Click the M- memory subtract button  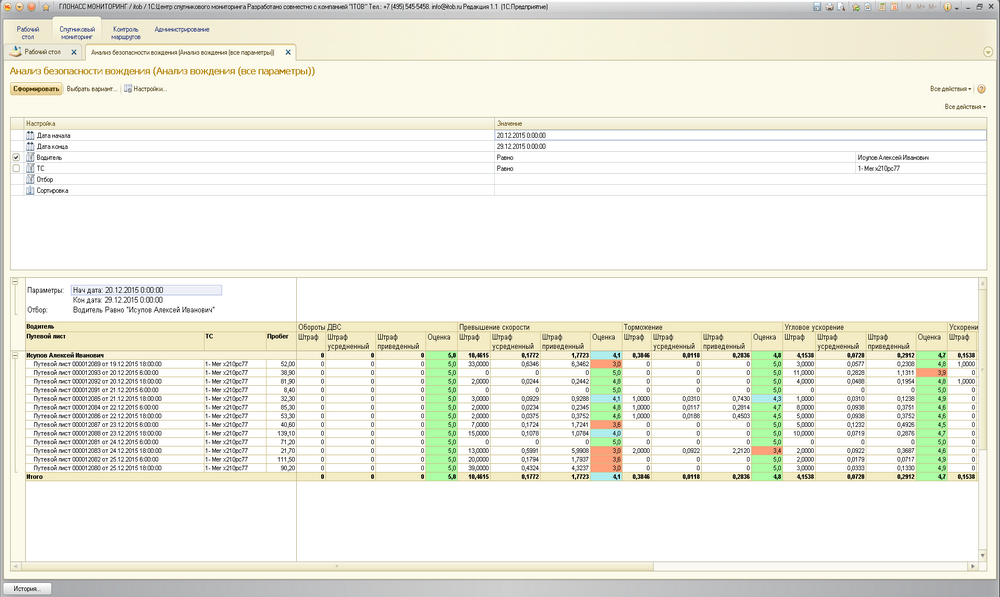point(932,7)
